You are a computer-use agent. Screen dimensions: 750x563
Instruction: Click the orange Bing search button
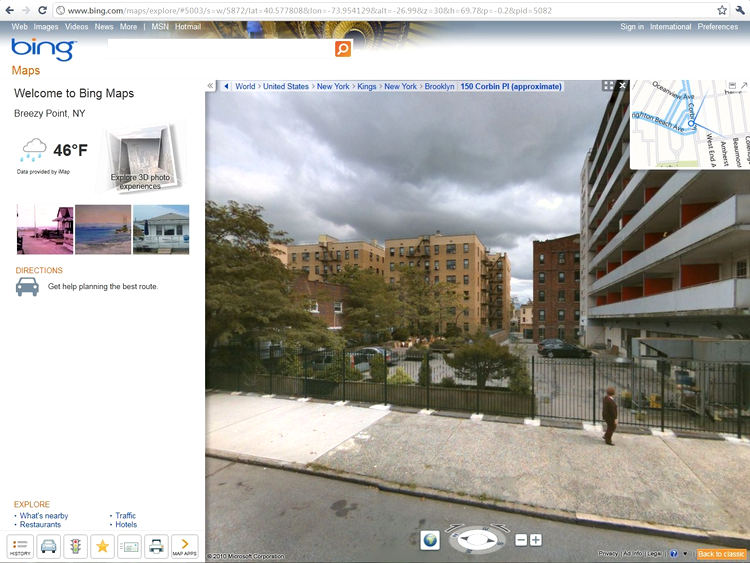point(342,48)
